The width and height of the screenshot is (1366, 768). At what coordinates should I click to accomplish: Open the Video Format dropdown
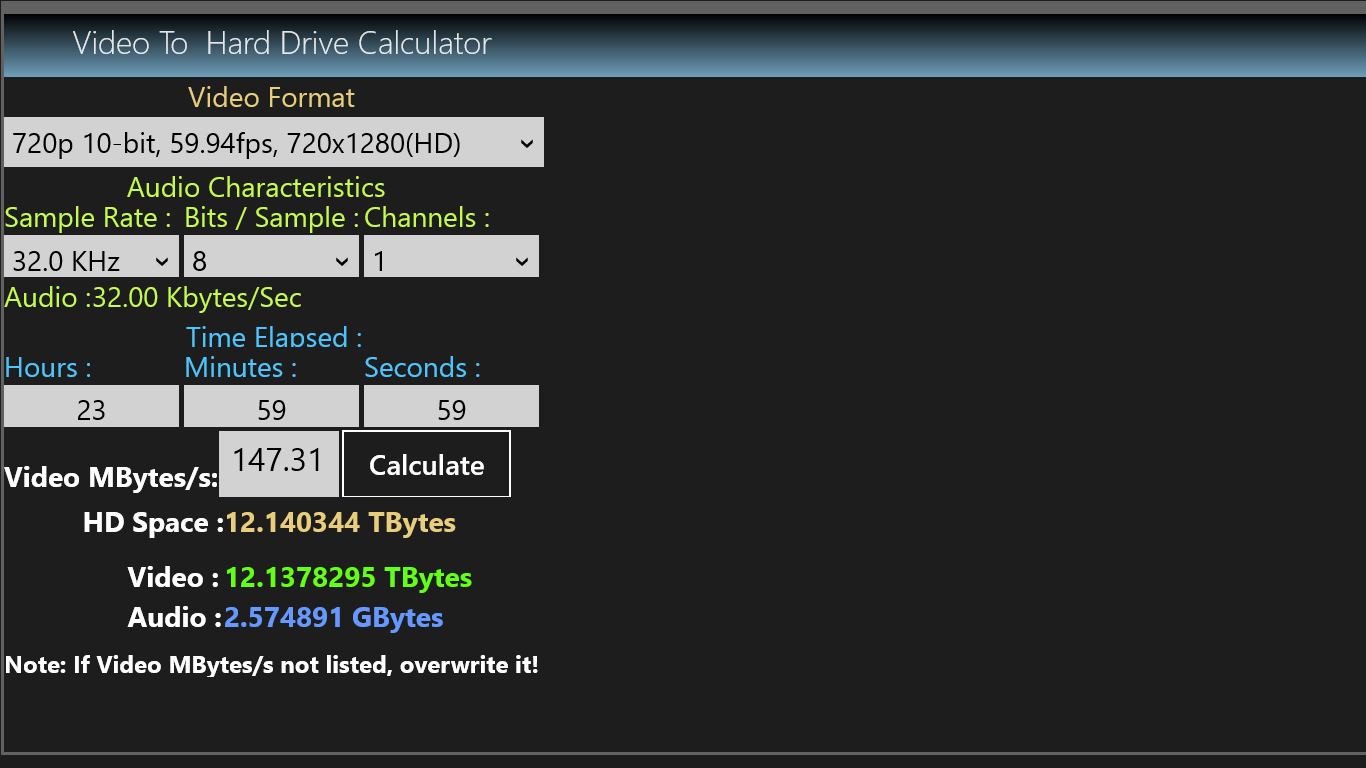273,143
